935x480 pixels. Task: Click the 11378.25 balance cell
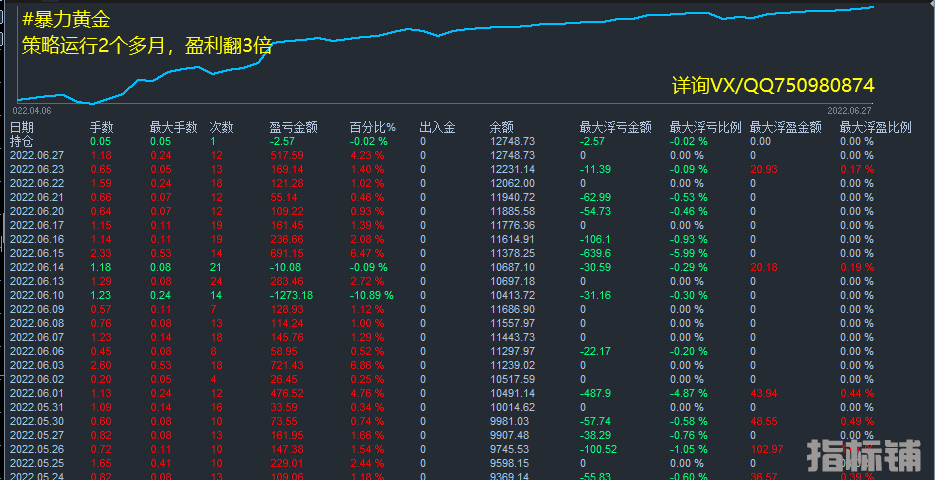(512, 253)
